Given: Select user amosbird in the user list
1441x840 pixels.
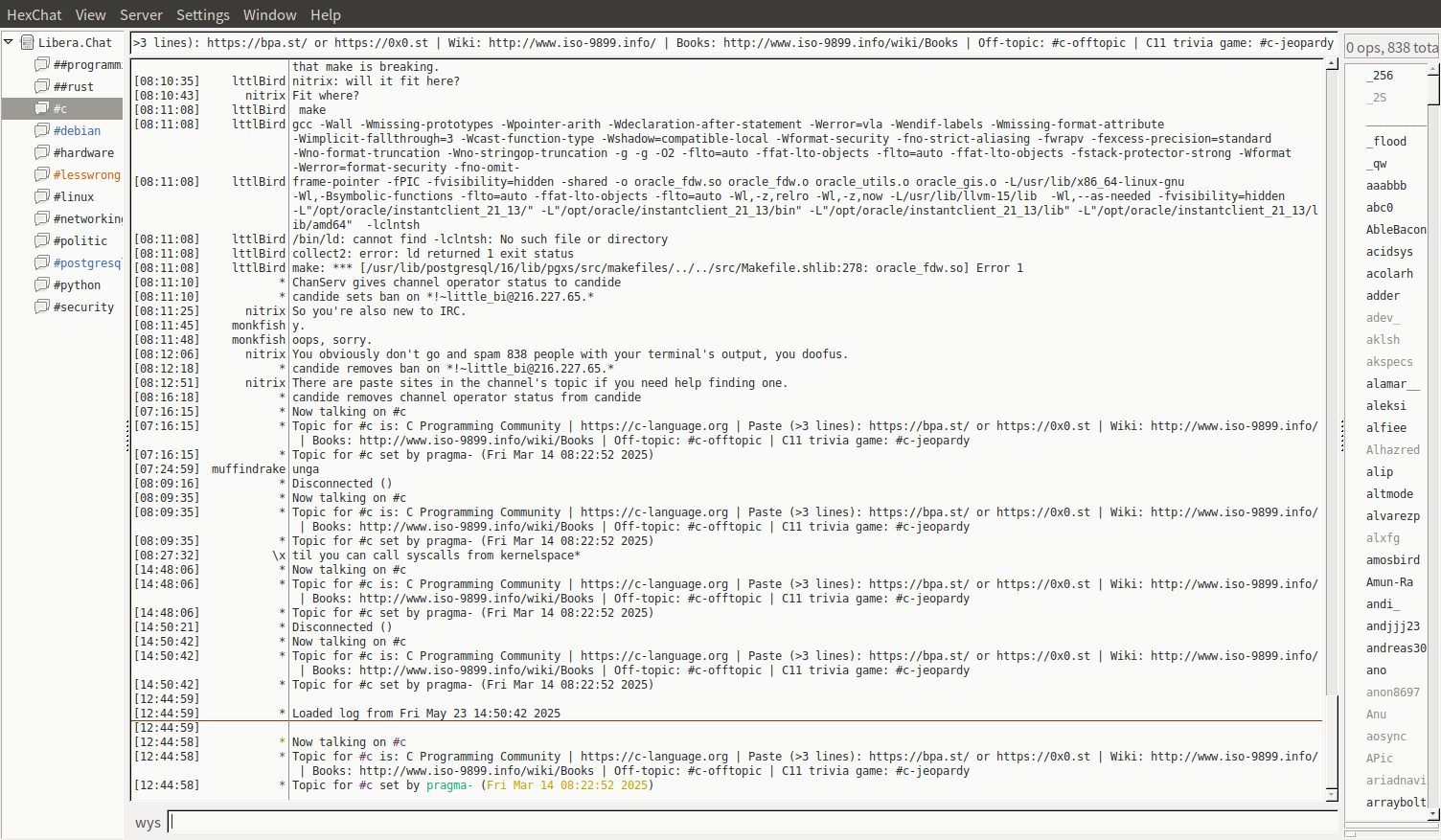Looking at the screenshot, I should click(x=1393, y=559).
